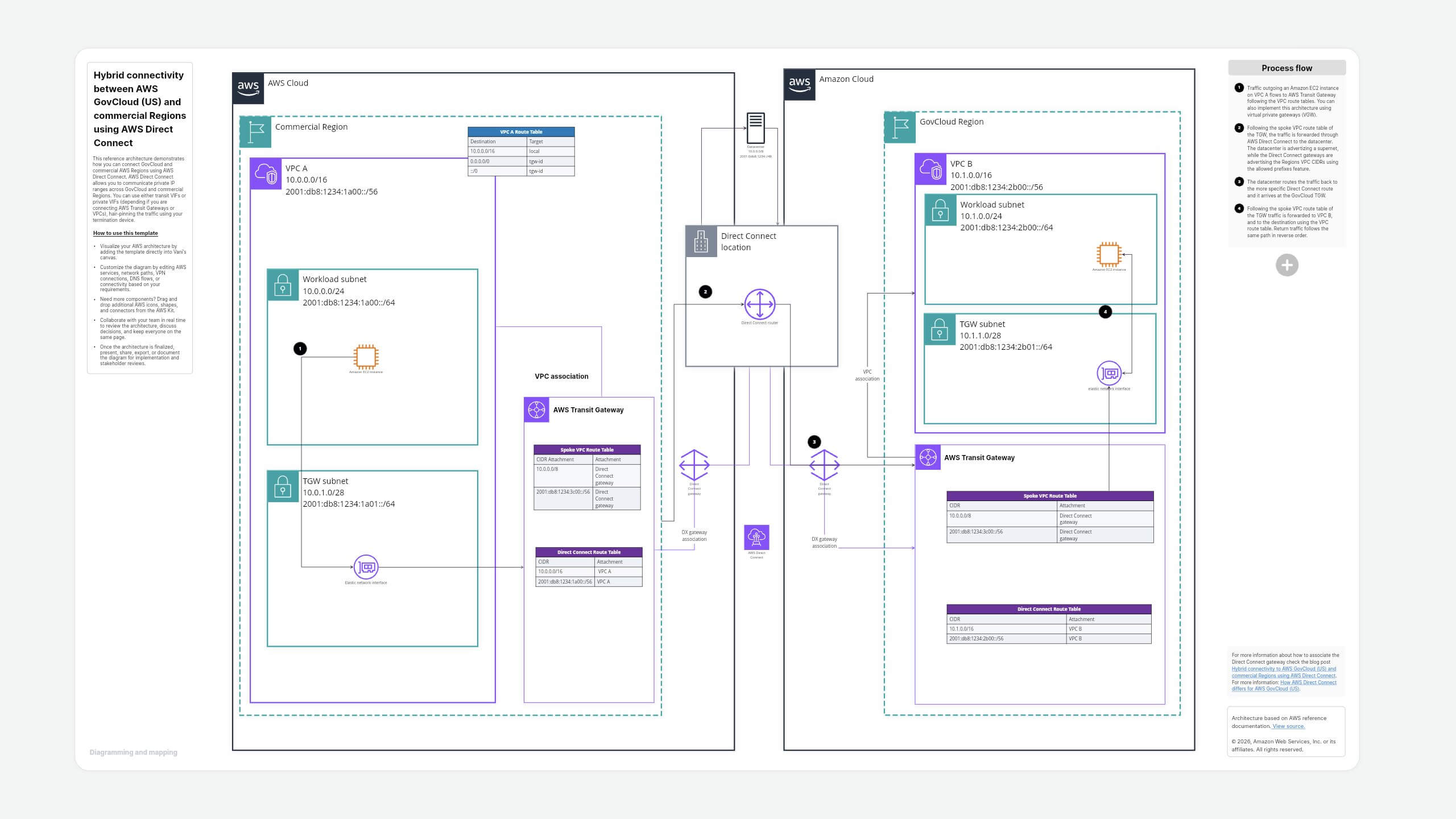This screenshot has height=819, width=1456.
Task: Select the bold "VPC association" label
Action: (561, 377)
